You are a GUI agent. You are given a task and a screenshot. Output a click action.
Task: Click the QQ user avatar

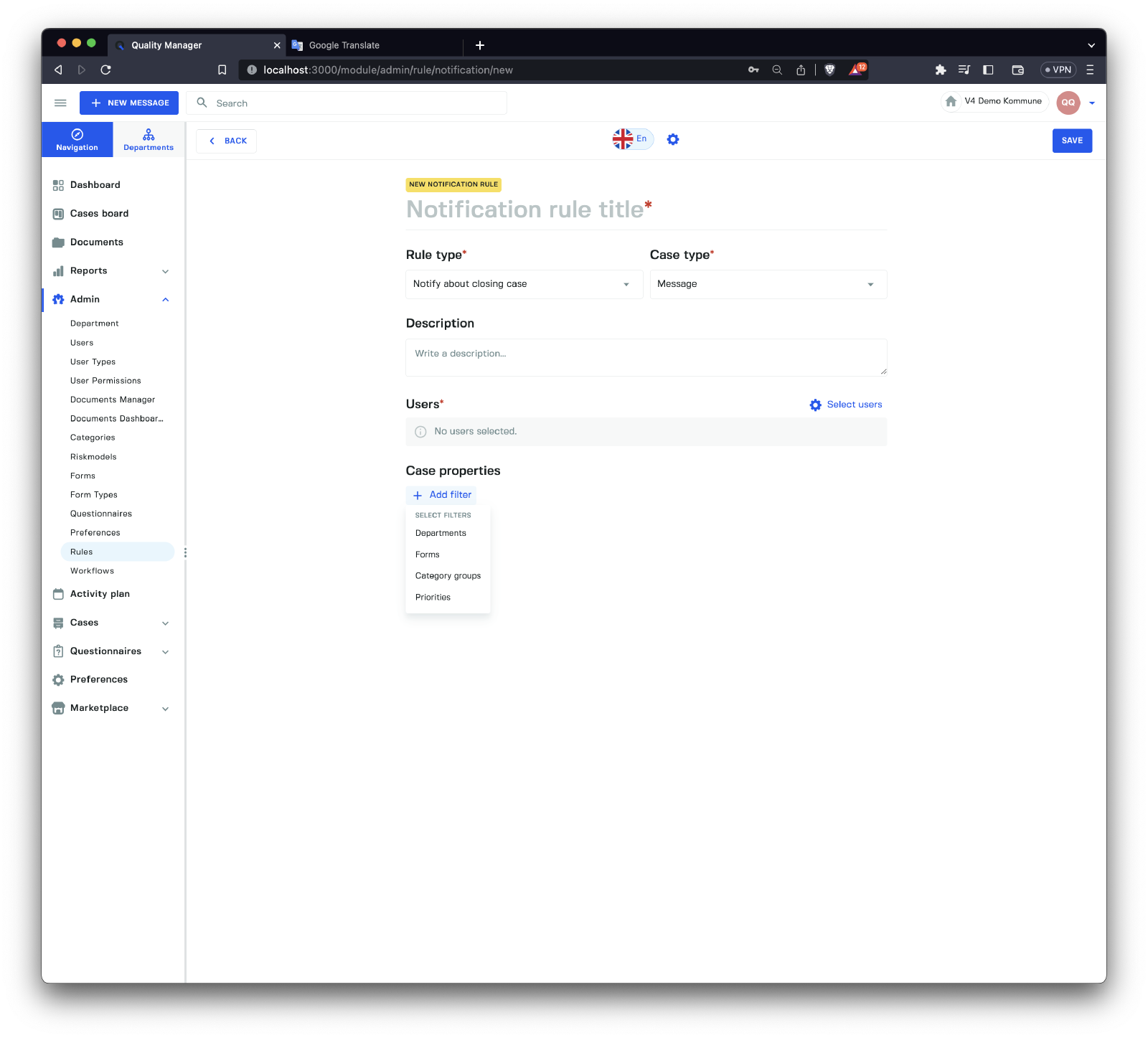click(x=1068, y=103)
